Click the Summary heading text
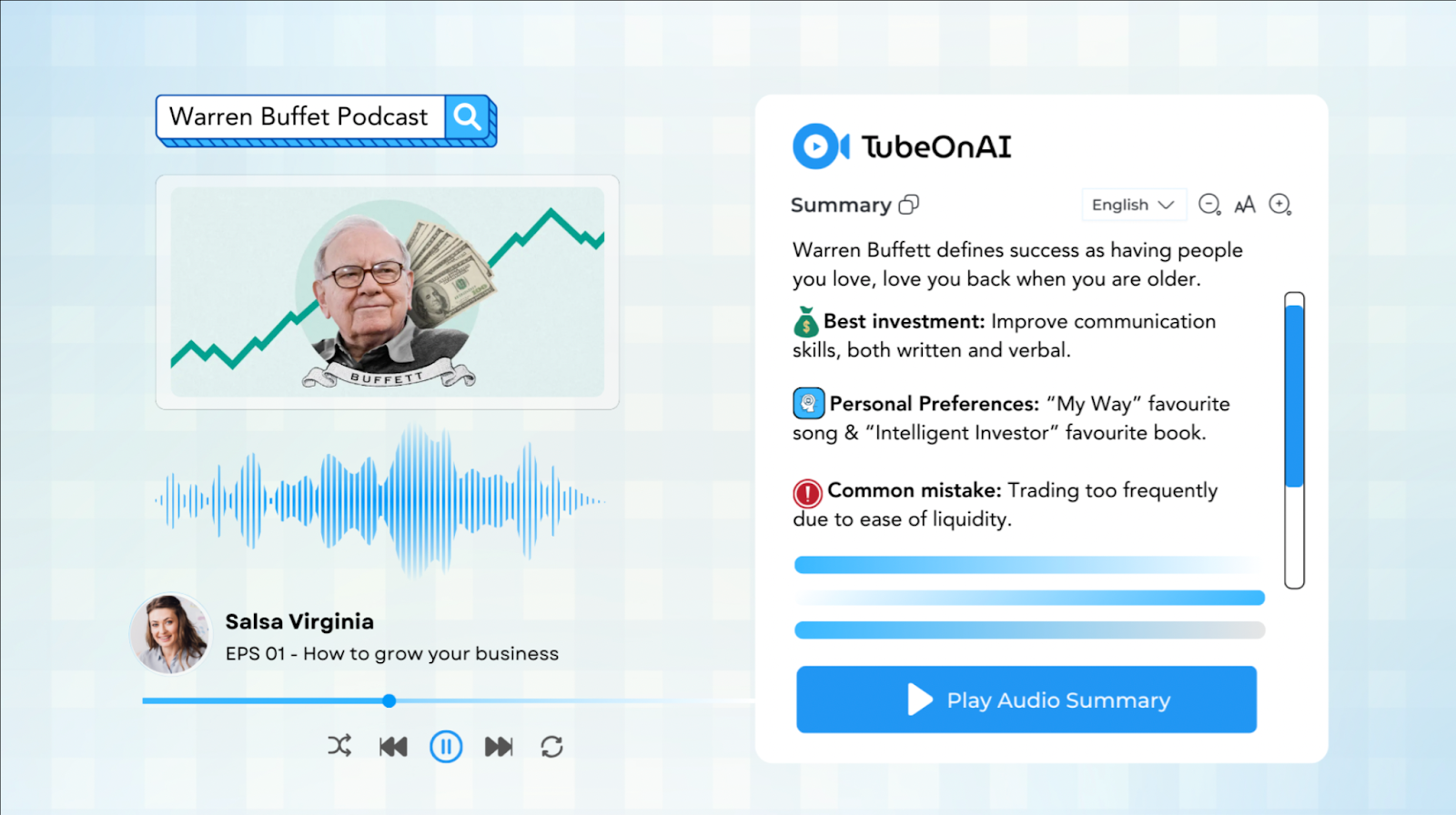 click(841, 205)
